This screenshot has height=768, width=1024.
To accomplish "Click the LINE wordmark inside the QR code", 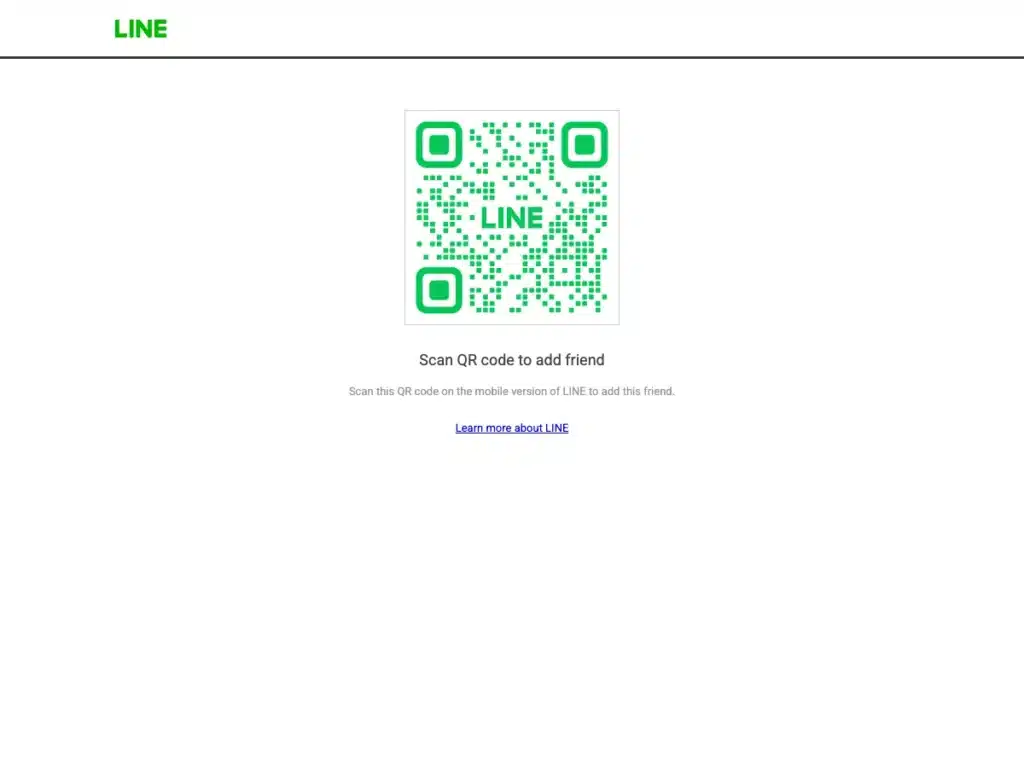I will point(511,217).
